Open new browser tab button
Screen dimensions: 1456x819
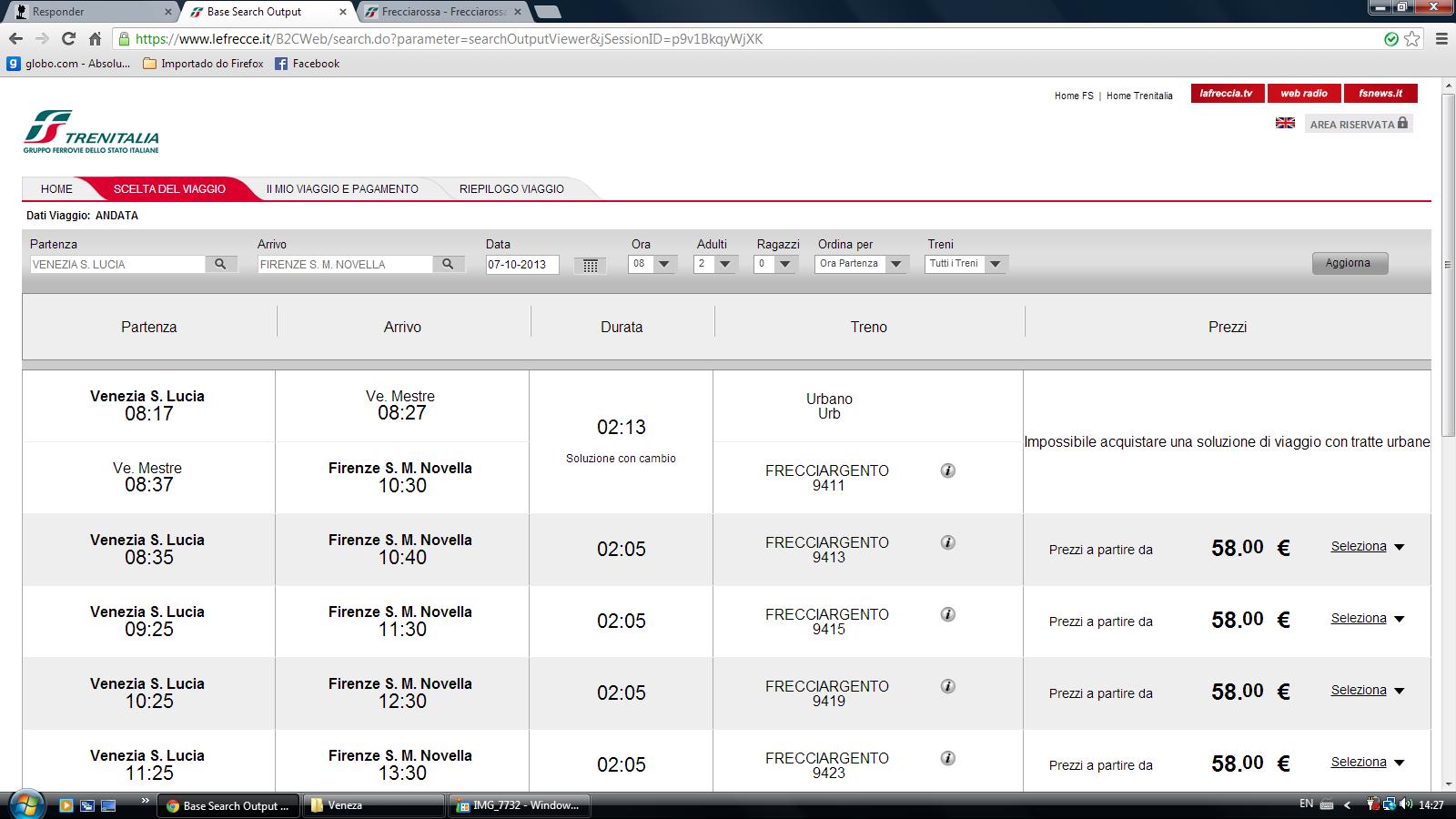pyautogui.click(x=547, y=12)
